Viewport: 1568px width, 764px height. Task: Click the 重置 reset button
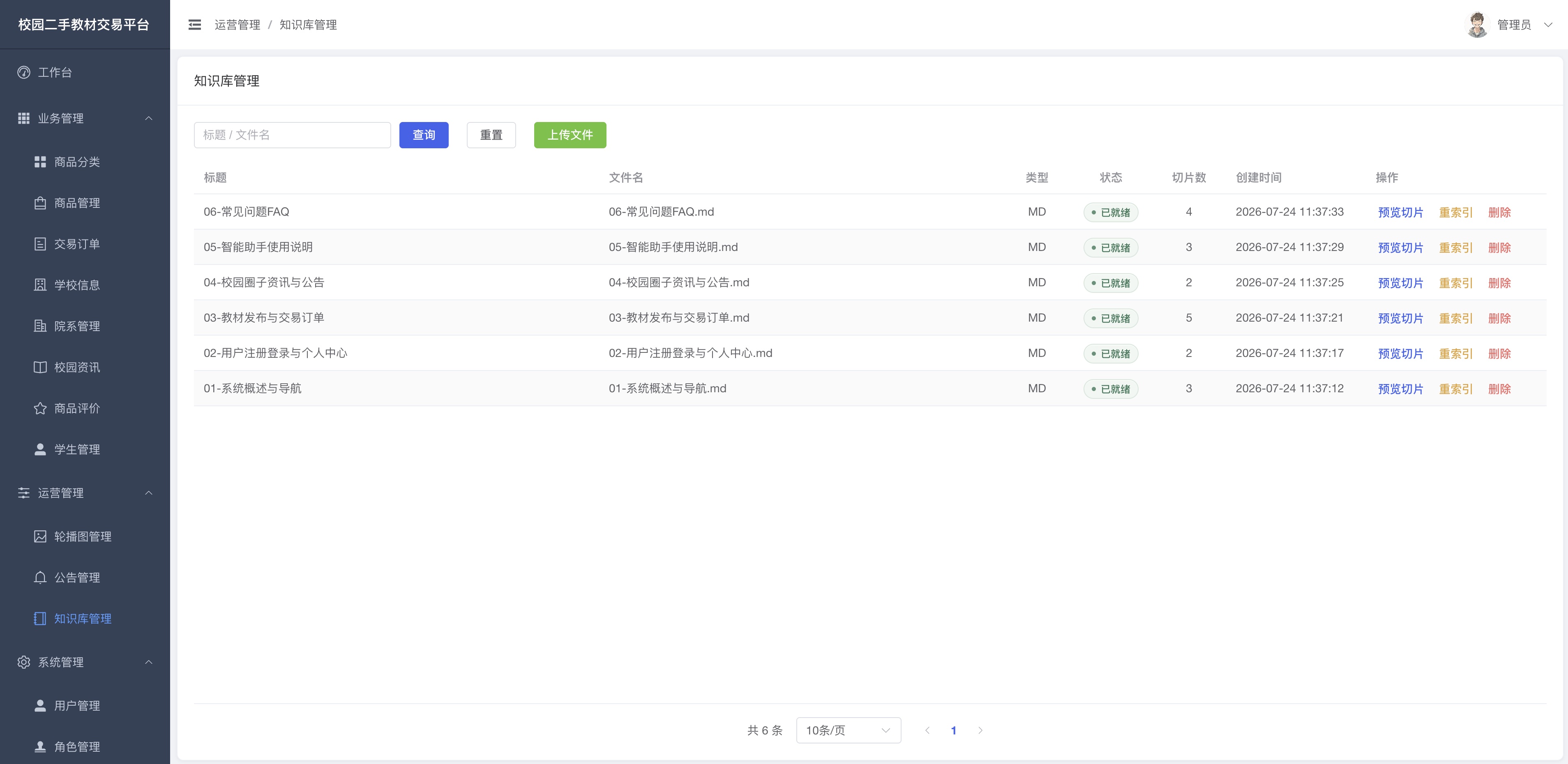491,135
